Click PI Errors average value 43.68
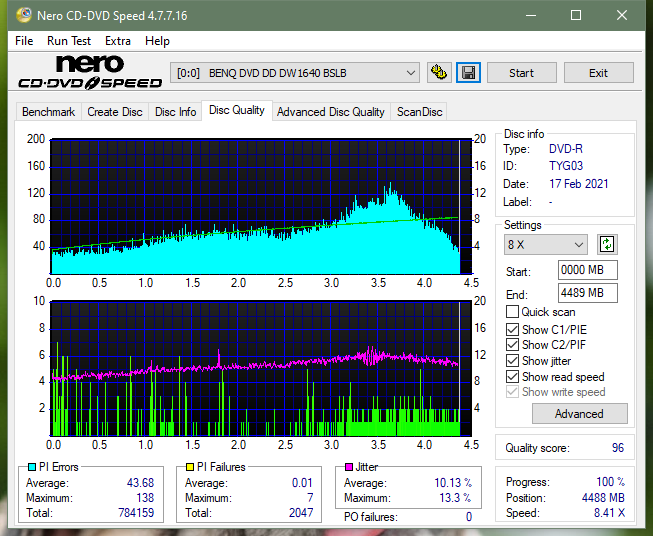Screen dimensions: 653x536 tap(140, 483)
